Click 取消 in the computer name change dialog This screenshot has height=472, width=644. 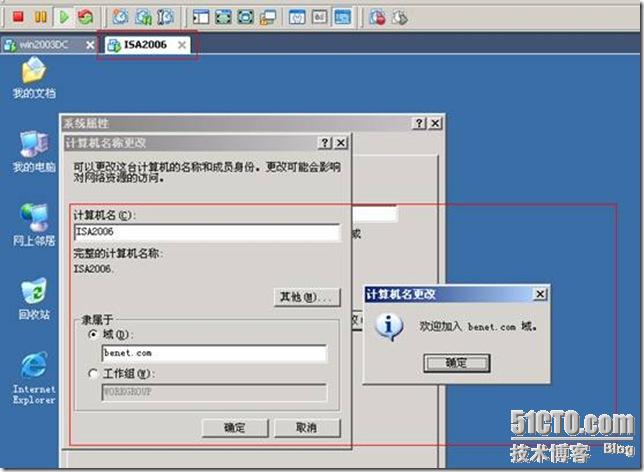click(x=307, y=428)
